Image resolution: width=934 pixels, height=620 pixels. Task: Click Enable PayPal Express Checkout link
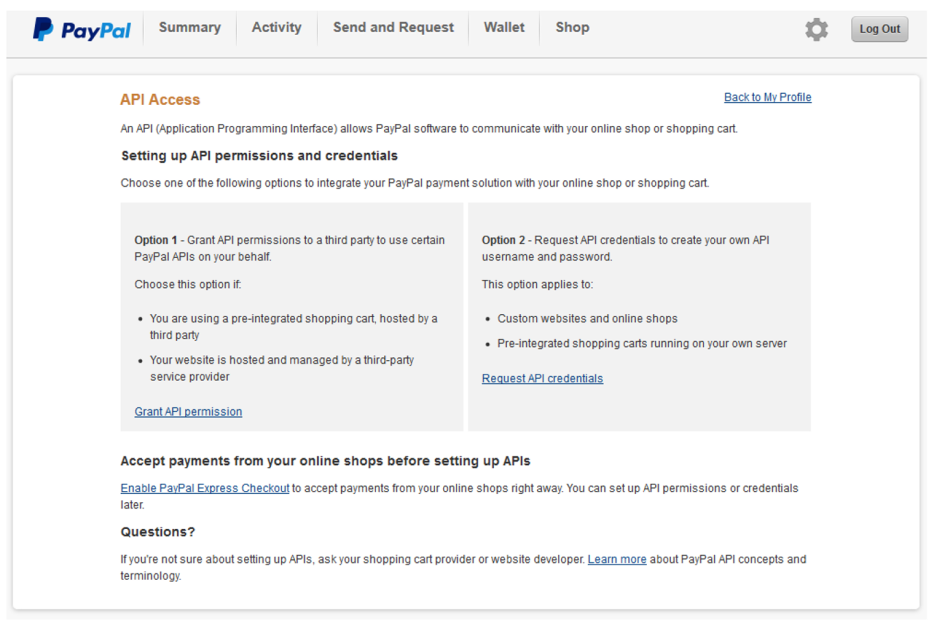click(205, 488)
